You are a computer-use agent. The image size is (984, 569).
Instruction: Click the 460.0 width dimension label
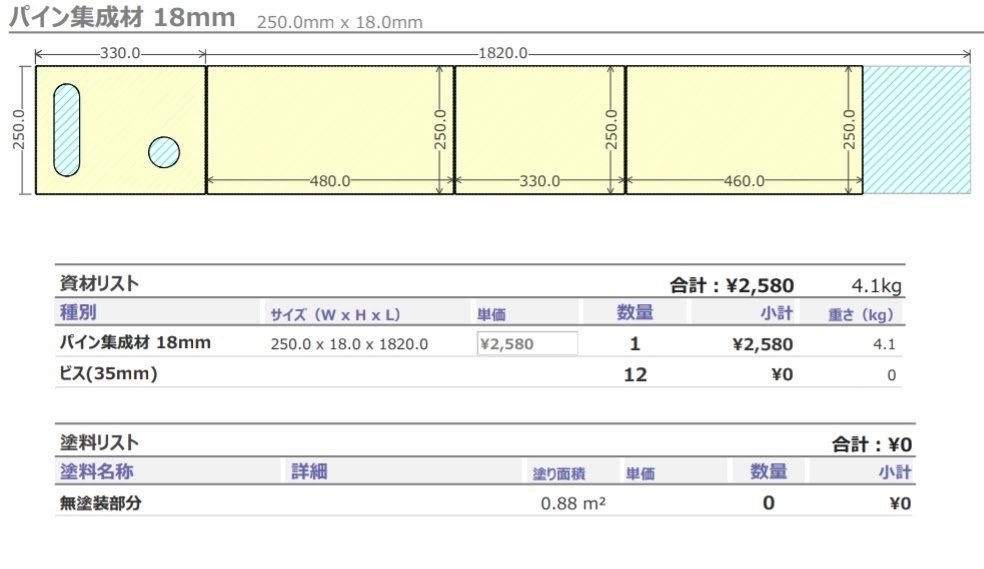tap(744, 181)
